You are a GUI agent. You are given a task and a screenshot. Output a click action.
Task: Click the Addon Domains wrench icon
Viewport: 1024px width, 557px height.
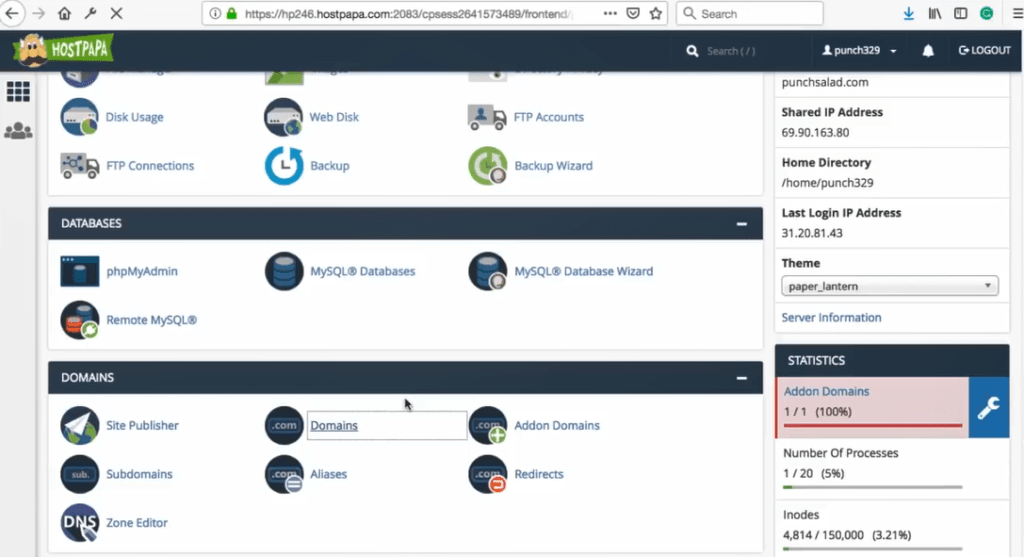(x=989, y=407)
